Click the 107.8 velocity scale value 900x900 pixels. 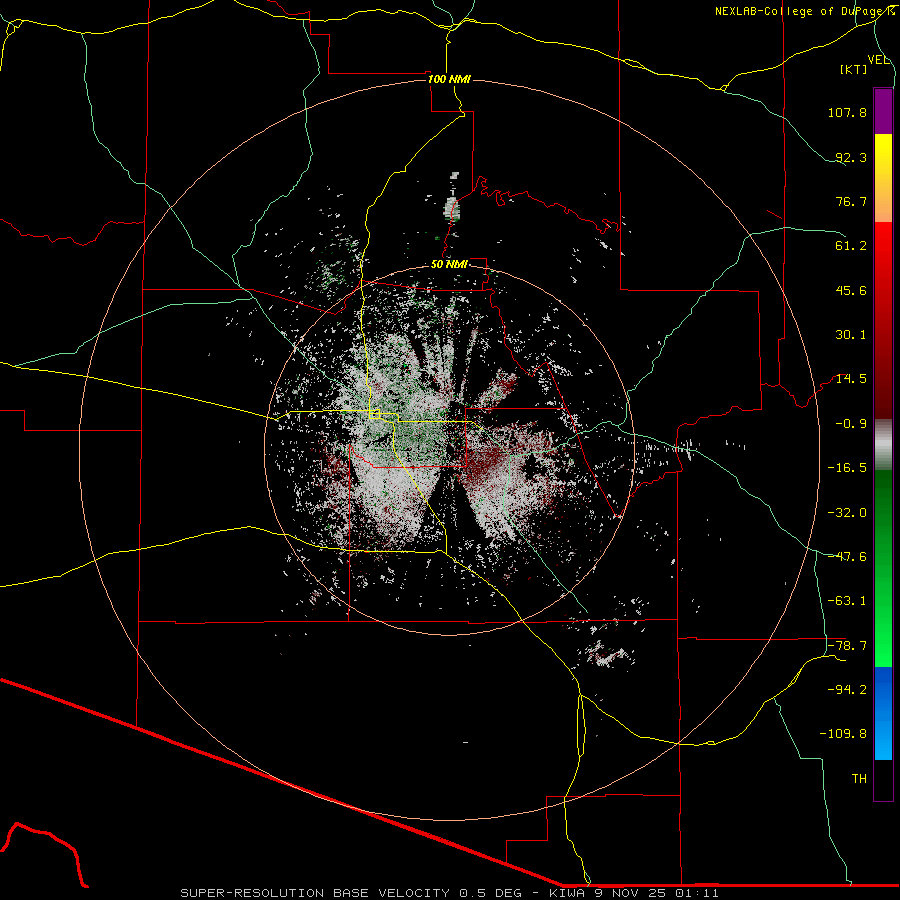tap(847, 112)
